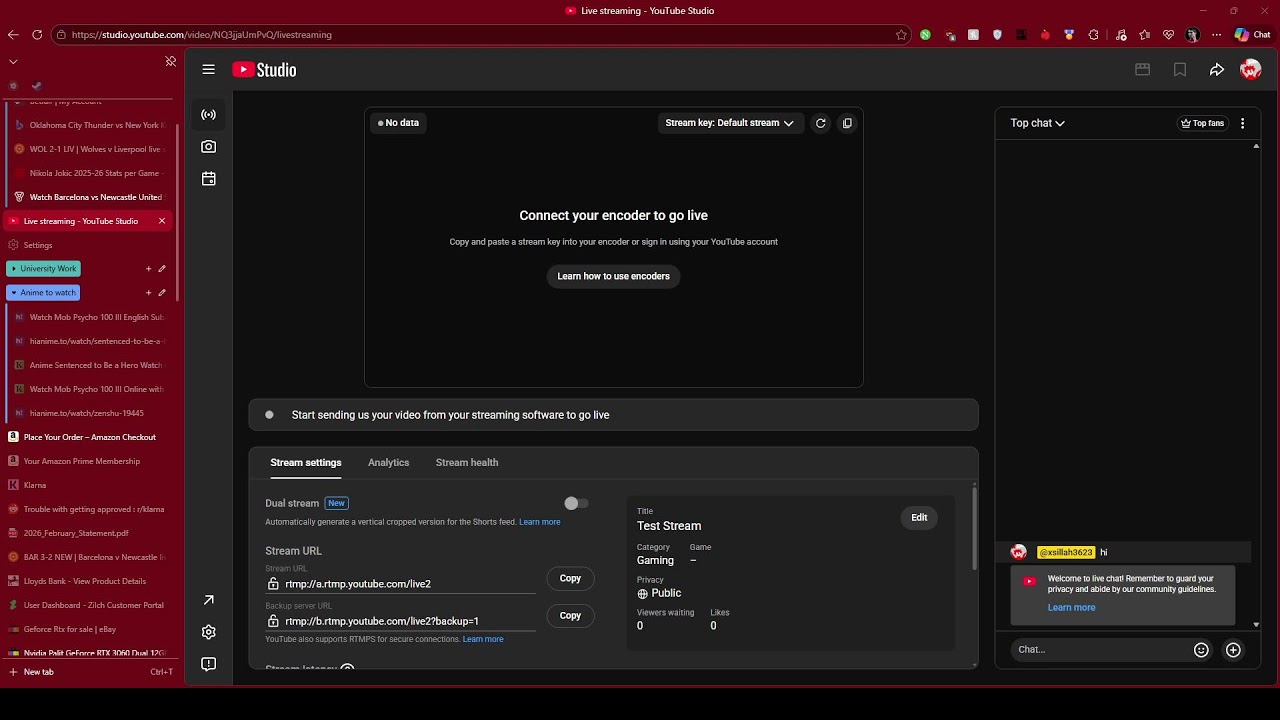The height and width of the screenshot is (720, 1280).
Task: Reset the stream key with refresh icon
Action: pyautogui.click(x=820, y=123)
